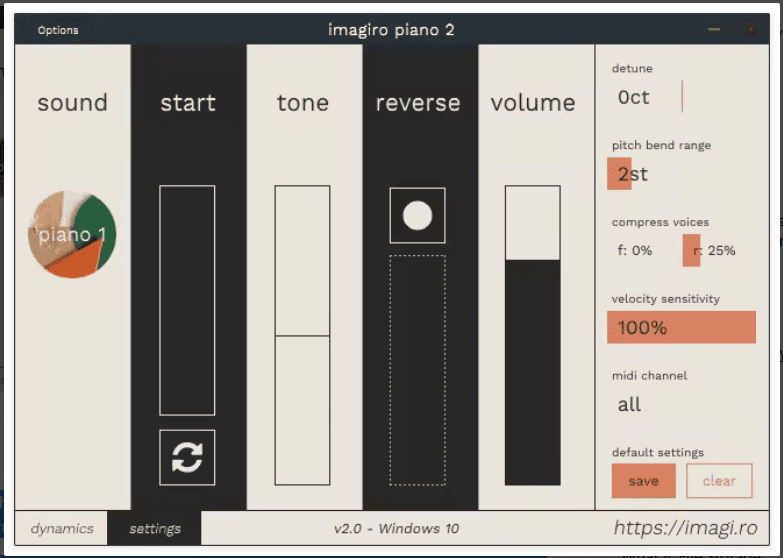Screen dimensions: 783x558
Task: Click the volume slider
Action: (x=532, y=335)
